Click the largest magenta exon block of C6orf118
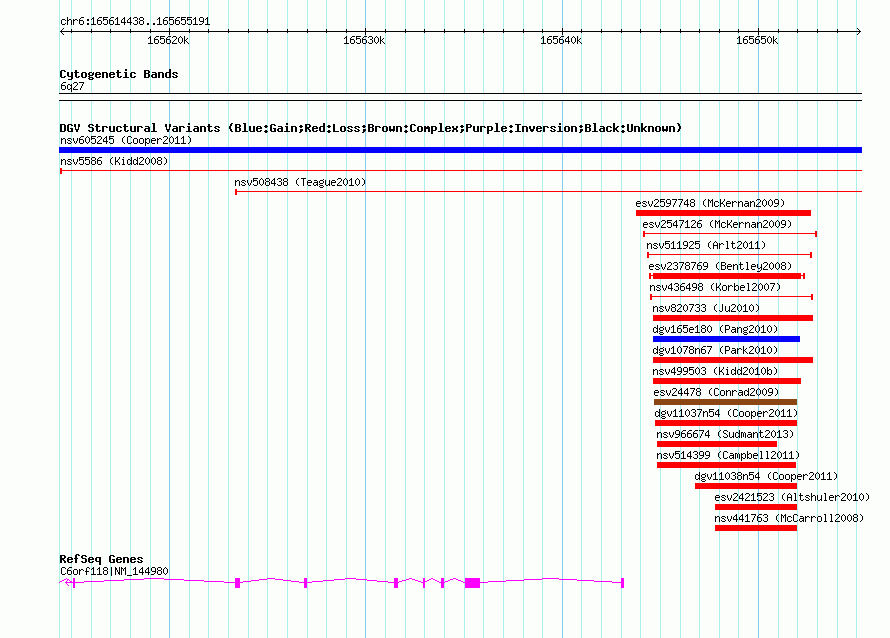Image resolution: width=890 pixels, height=638 pixels. coord(472,582)
